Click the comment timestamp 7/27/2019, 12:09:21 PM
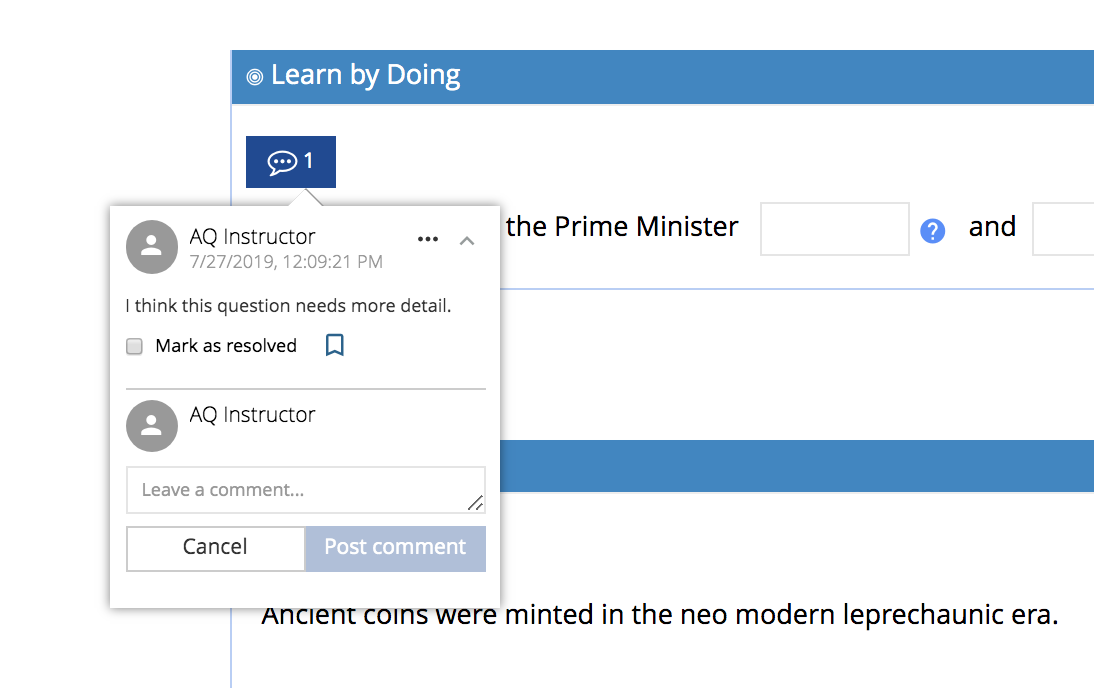This screenshot has width=1094, height=688. coord(286,262)
